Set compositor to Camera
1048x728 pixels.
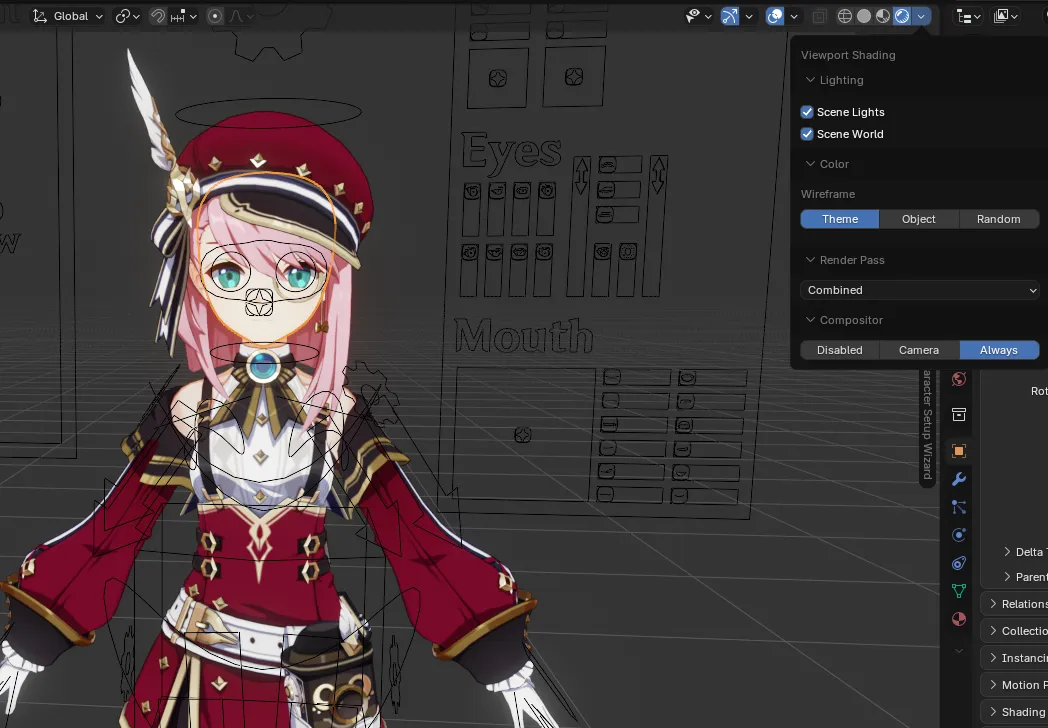pyautogui.click(x=918, y=350)
